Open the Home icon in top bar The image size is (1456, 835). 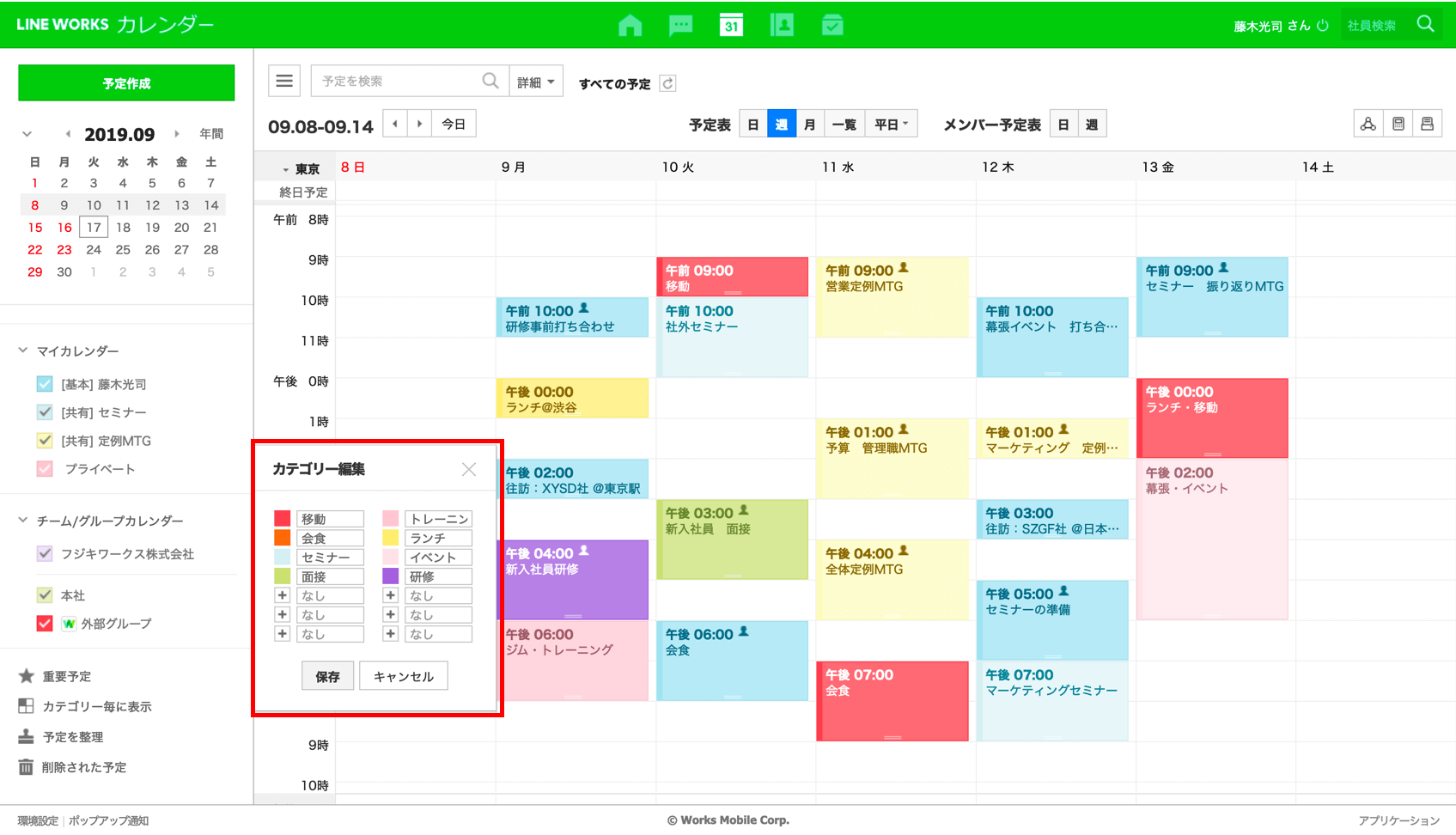pos(630,26)
